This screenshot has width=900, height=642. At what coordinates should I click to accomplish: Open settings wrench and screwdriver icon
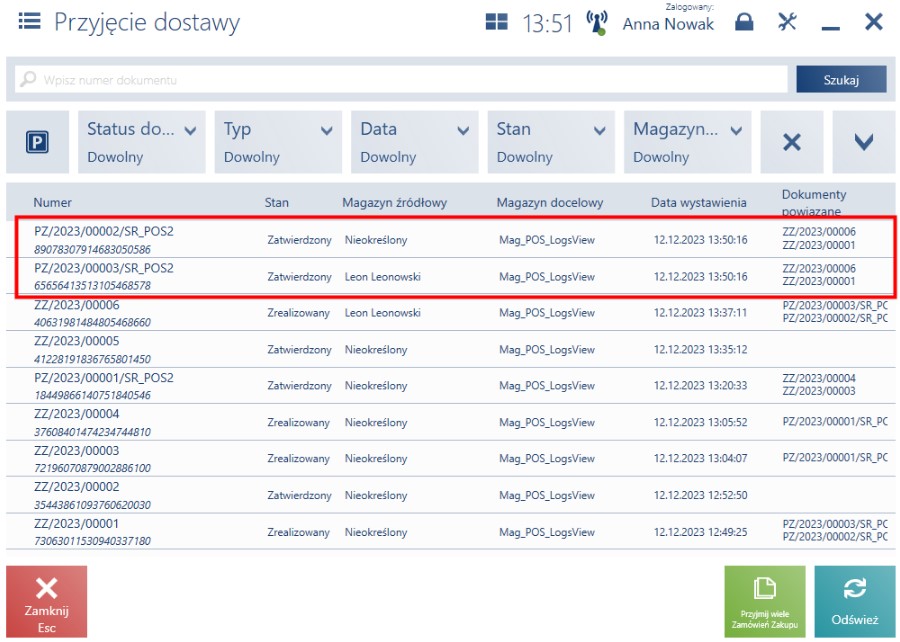tap(787, 22)
